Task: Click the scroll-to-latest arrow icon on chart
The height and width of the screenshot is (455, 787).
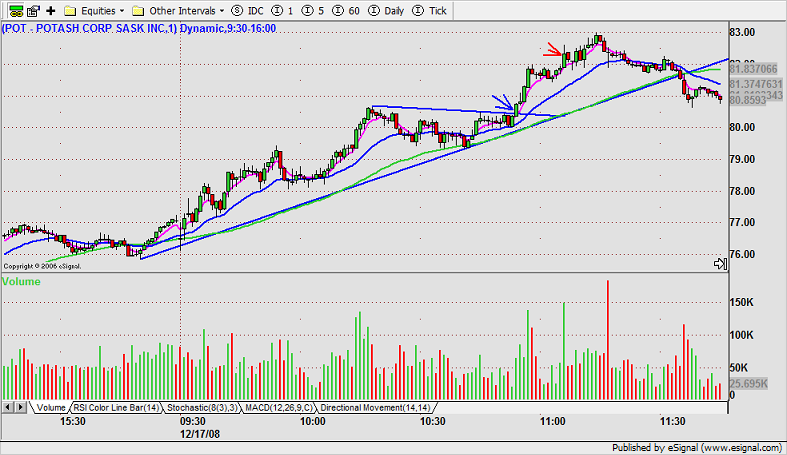Action: (x=720, y=263)
